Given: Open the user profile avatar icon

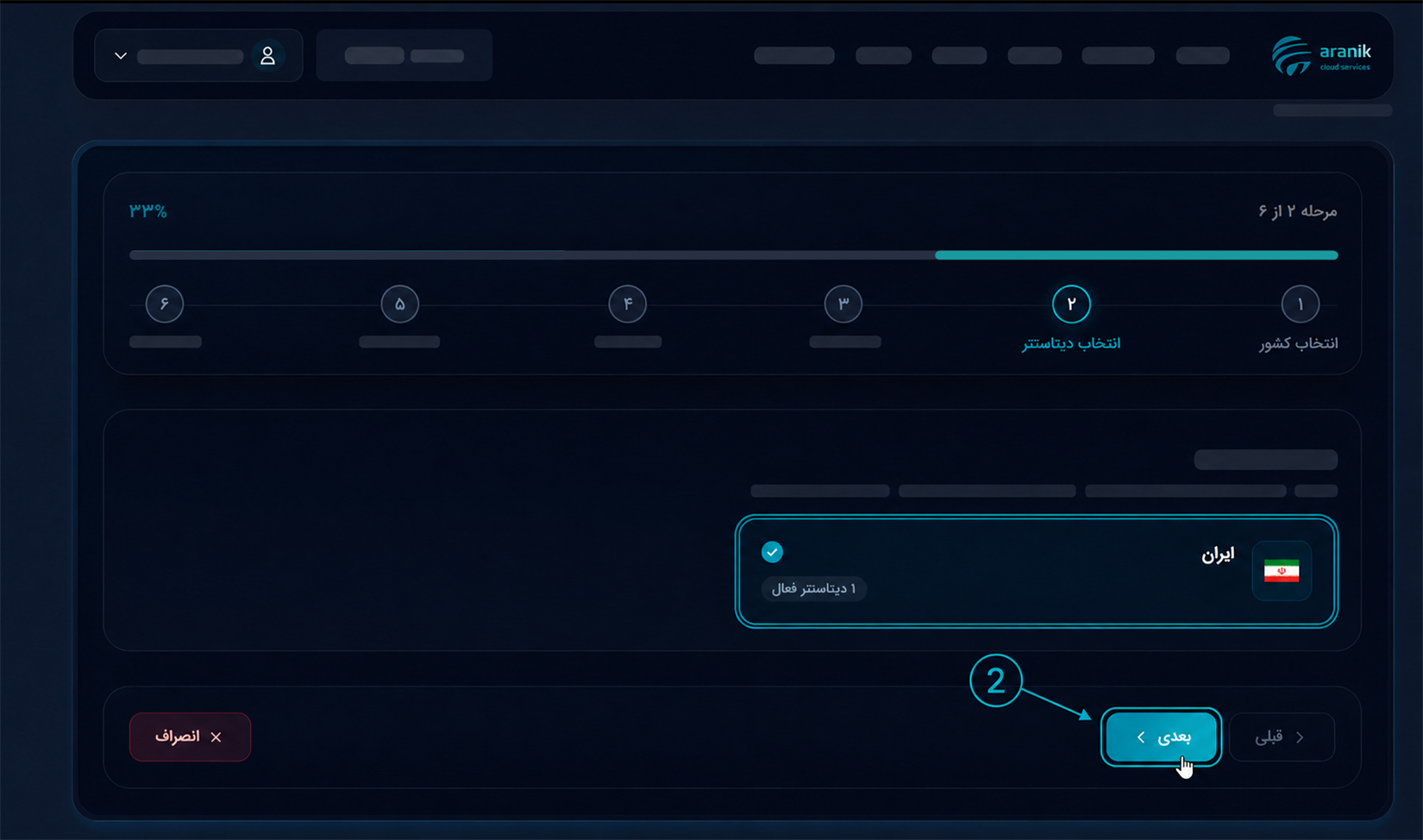Looking at the screenshot, I should (267, 56).
